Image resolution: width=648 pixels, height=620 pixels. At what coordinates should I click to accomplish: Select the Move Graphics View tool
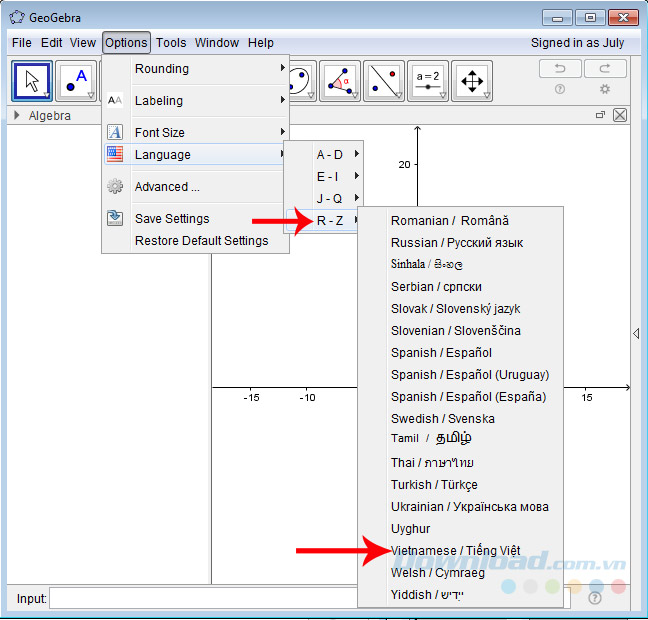pyautogui.click(x=472, y=81)
